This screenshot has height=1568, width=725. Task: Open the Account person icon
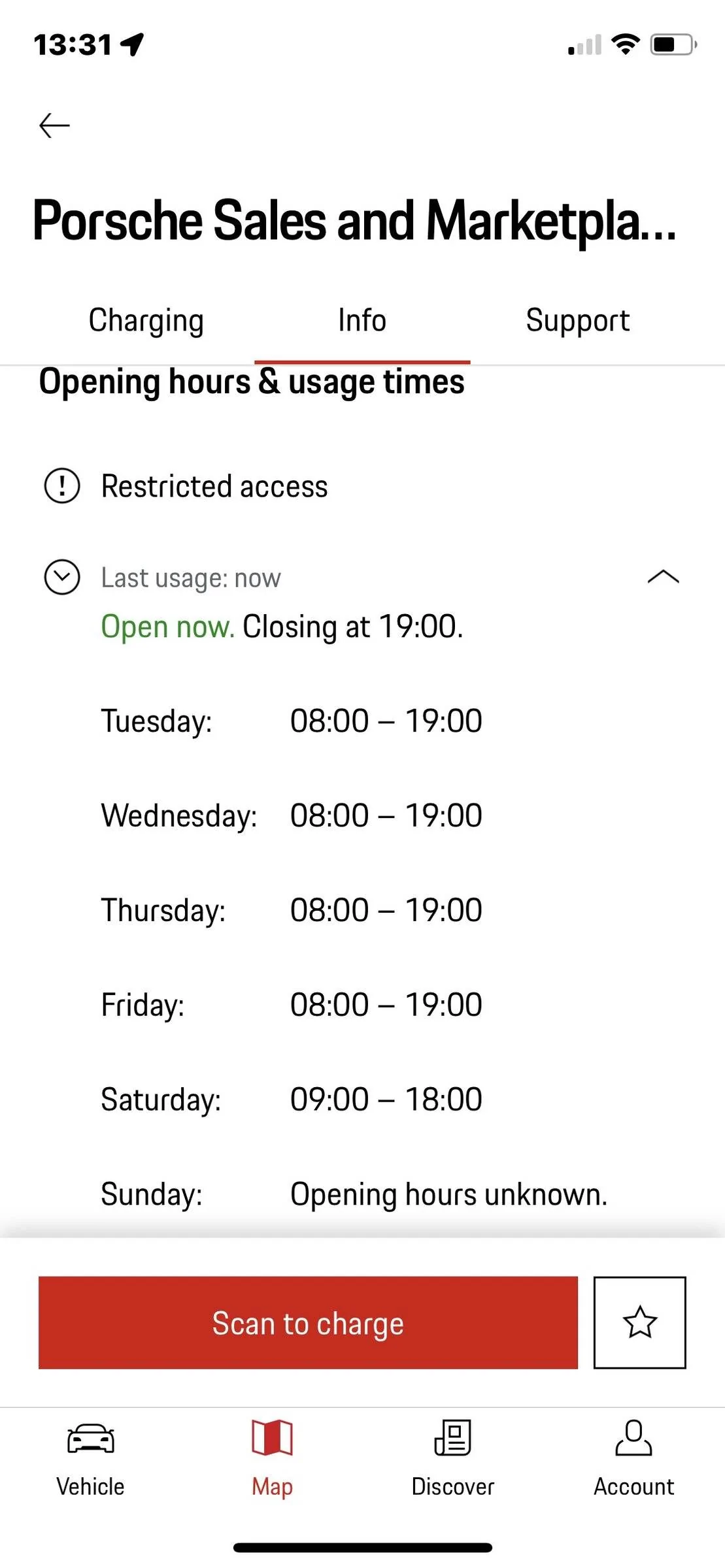633,1438
